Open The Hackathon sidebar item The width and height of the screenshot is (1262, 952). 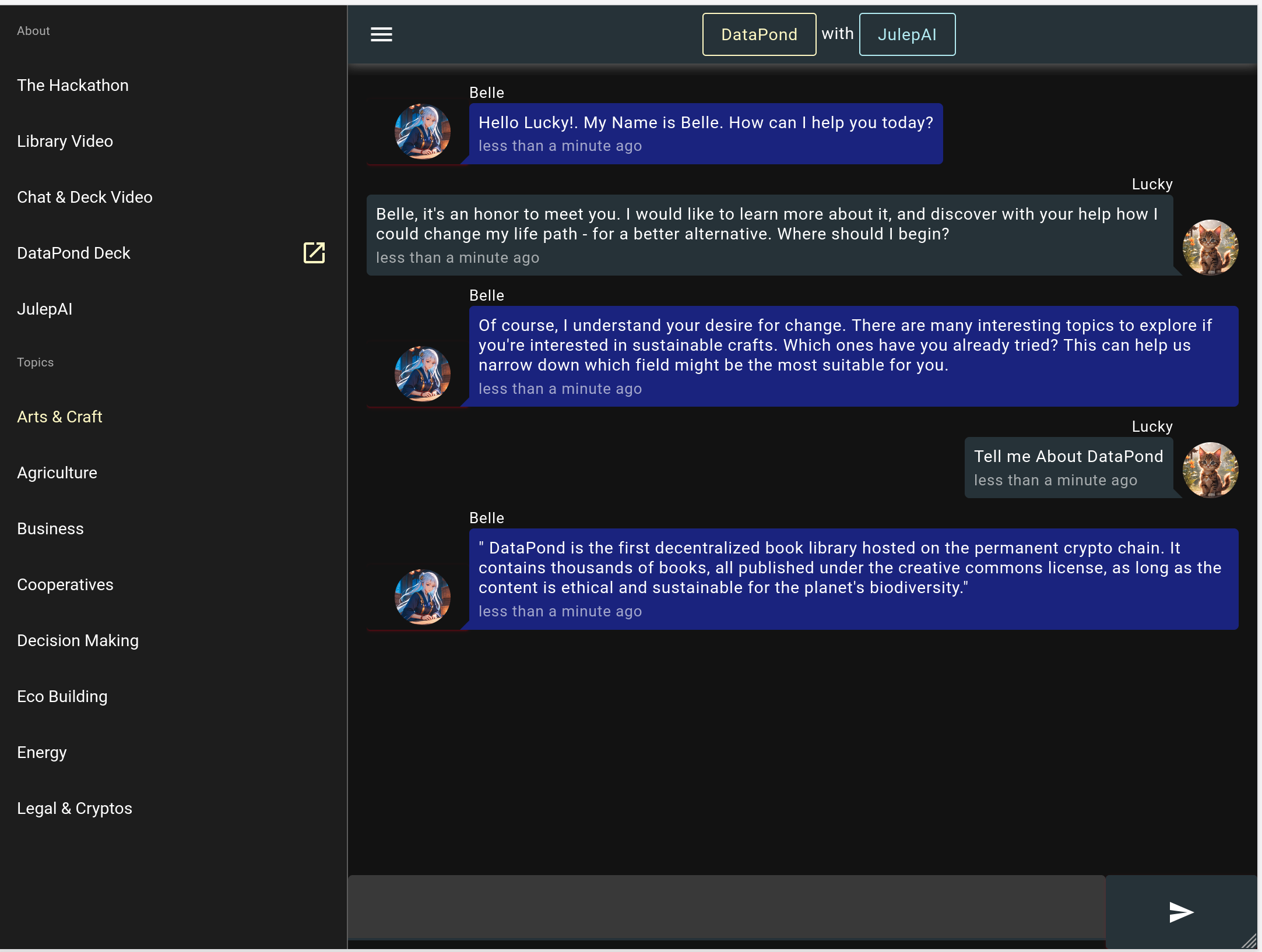(x=73, y=85)
